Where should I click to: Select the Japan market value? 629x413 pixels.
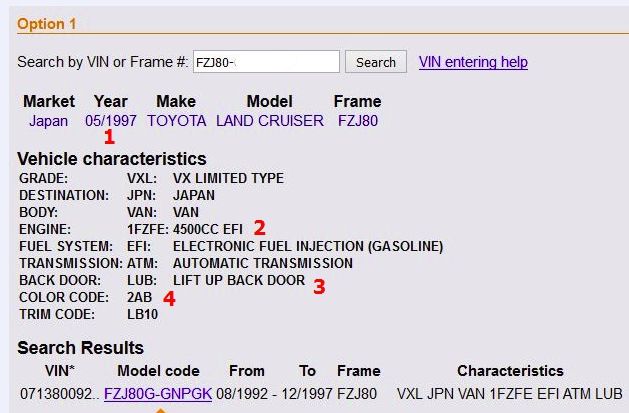coord(49,121)
